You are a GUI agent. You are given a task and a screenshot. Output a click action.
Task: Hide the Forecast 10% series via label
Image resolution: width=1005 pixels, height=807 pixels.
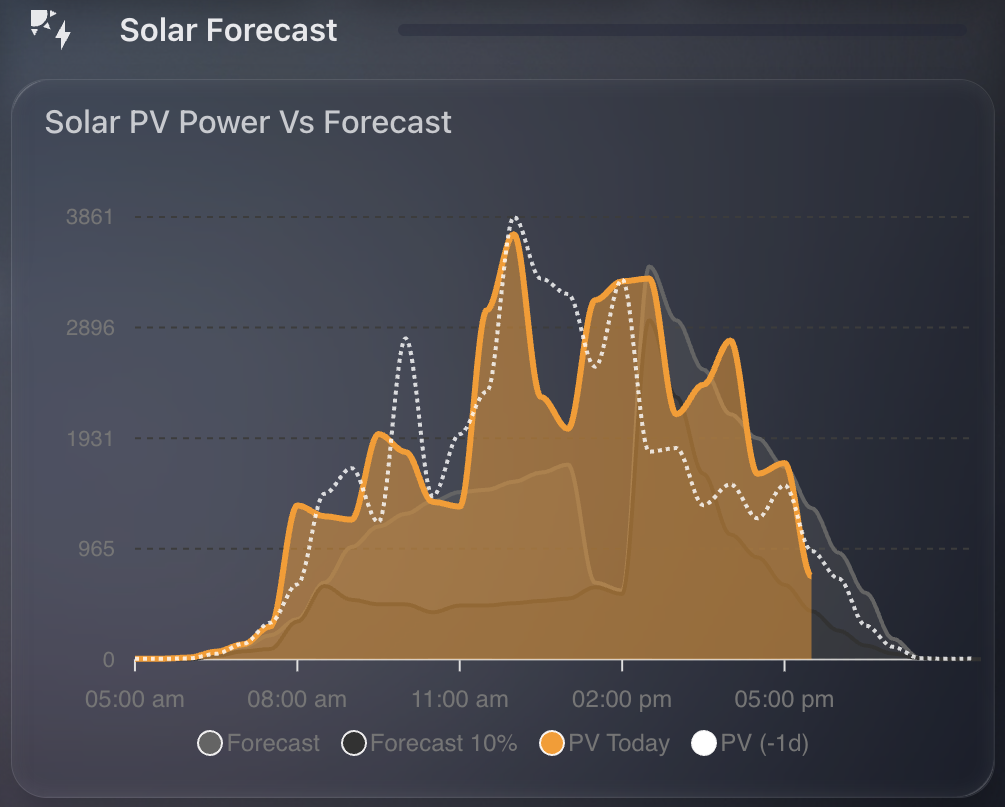tap(443, 744)
